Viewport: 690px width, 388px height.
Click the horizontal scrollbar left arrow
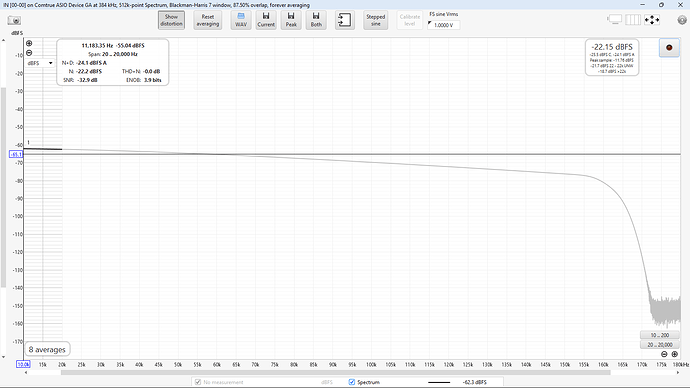(26, 373)
